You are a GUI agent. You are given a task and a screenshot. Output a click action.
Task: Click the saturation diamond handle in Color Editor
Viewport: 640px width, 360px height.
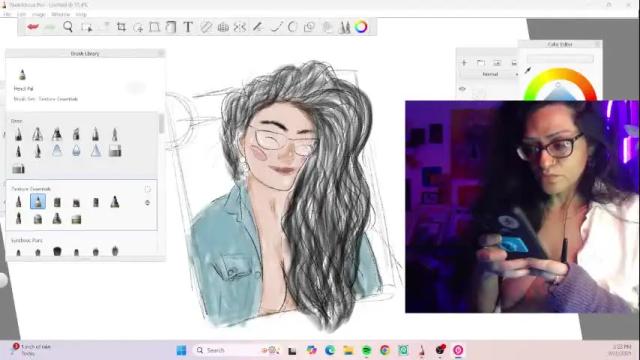point(558,85)
